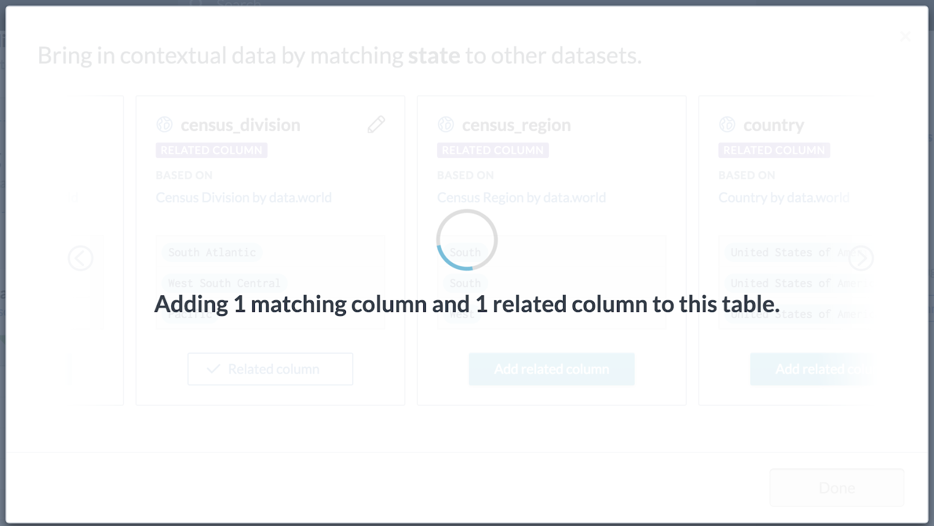Viewport: 934px width, 526px height.
Task: Click the country column title
Action: 774,125
